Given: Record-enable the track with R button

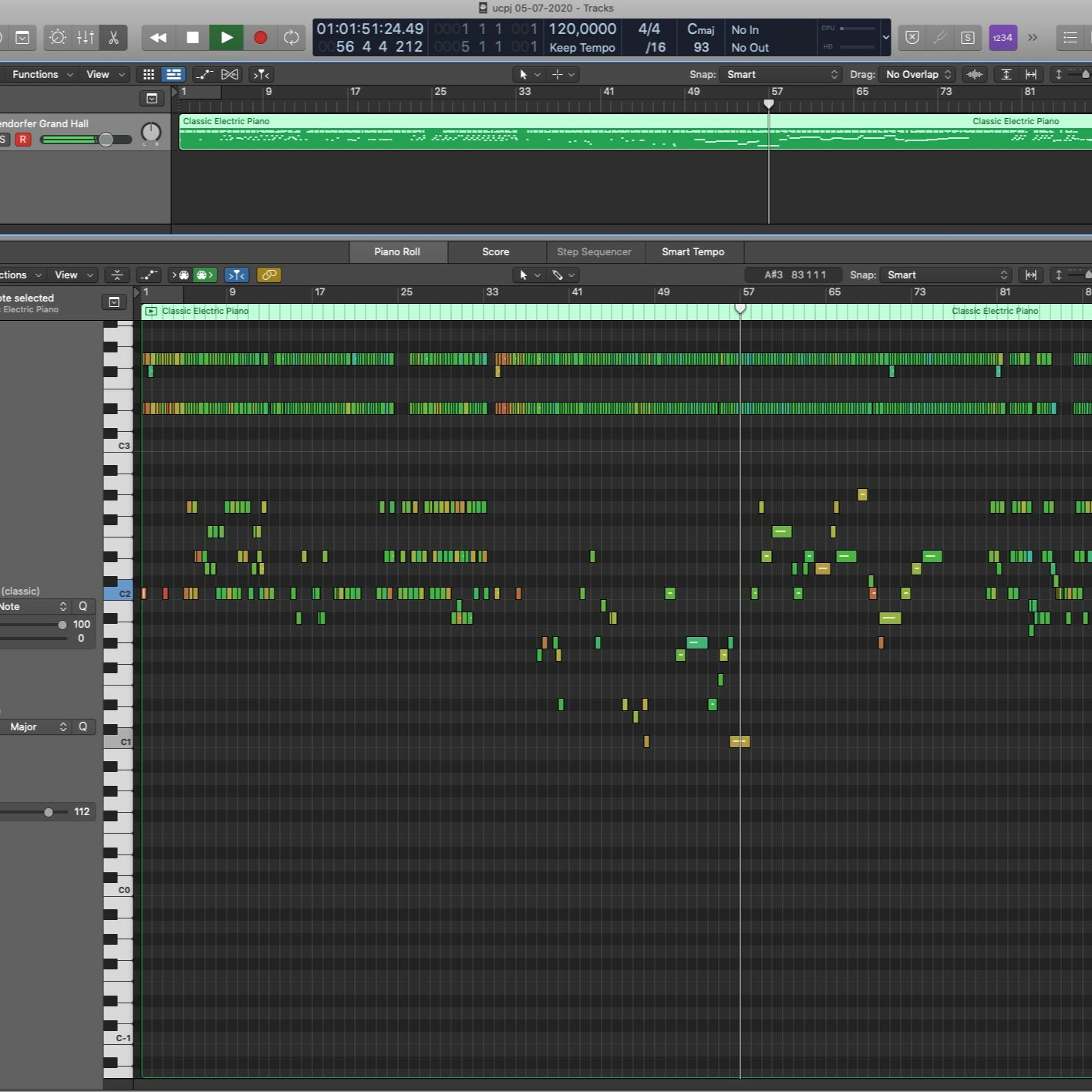Looking at the screenshot, I should click(23, 140).
